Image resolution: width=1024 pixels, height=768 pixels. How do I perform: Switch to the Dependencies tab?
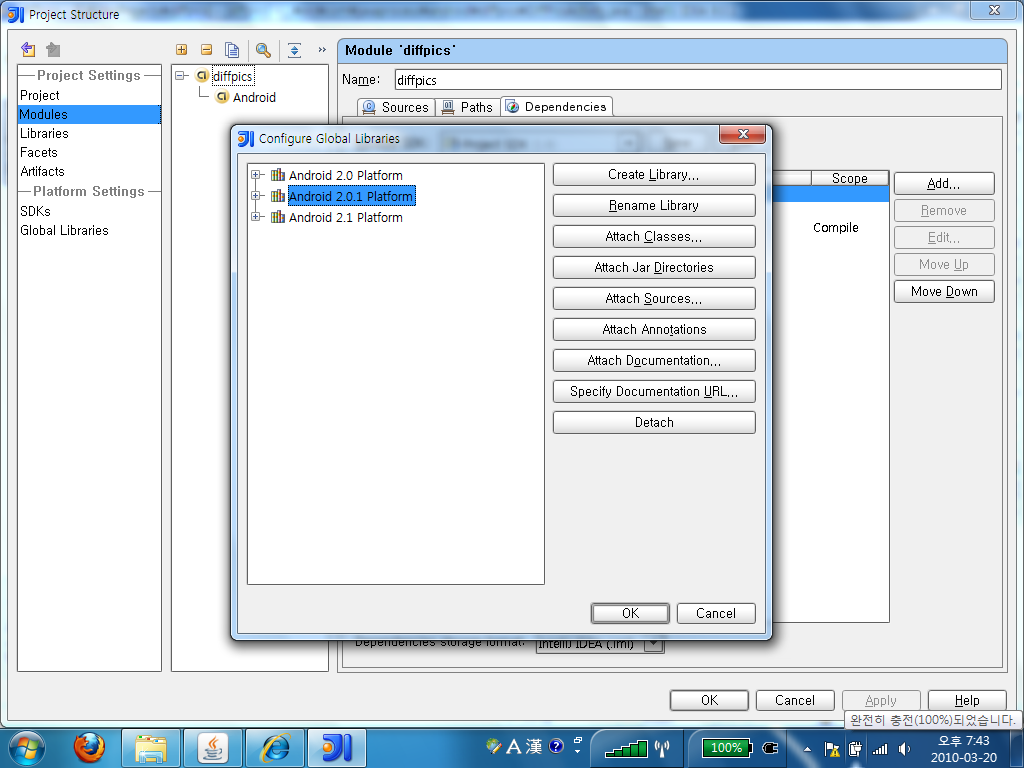pyautogui.click(x=557, y=106)
